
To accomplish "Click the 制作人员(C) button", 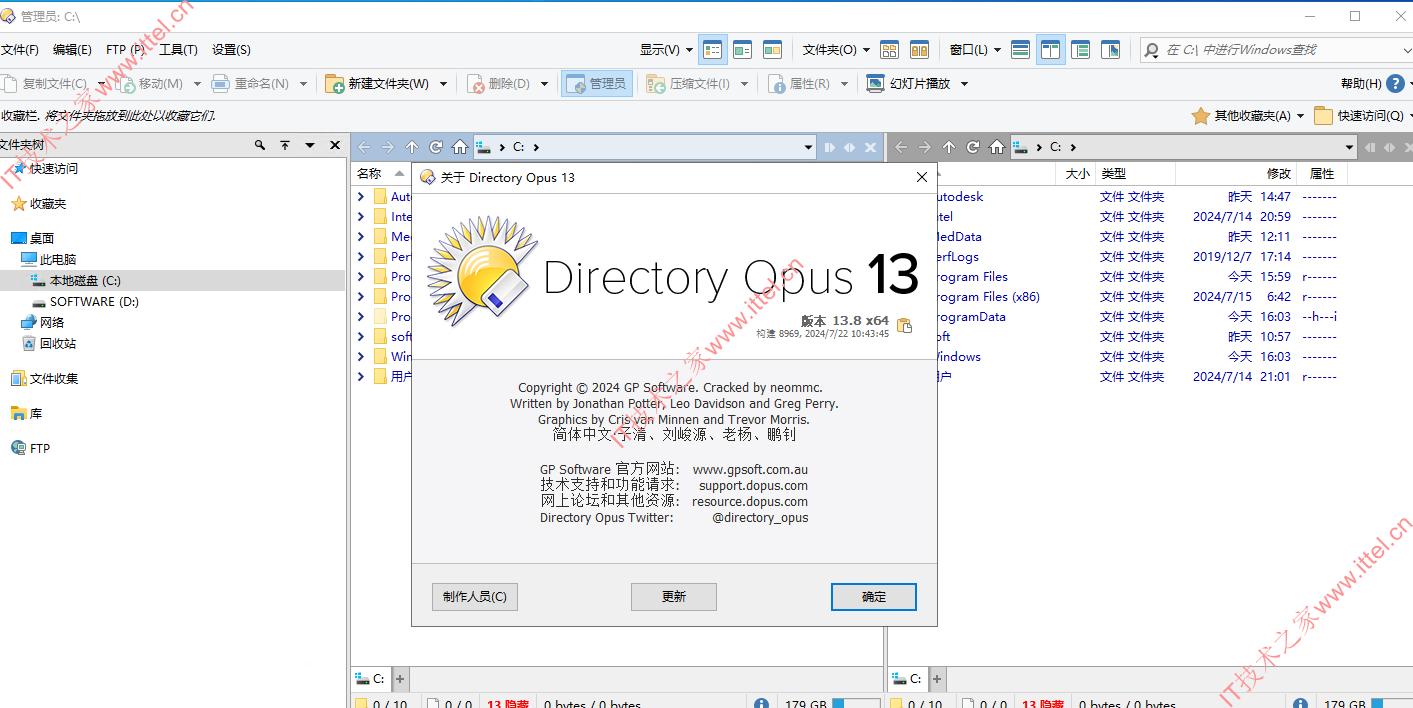I will coord(474,596).
